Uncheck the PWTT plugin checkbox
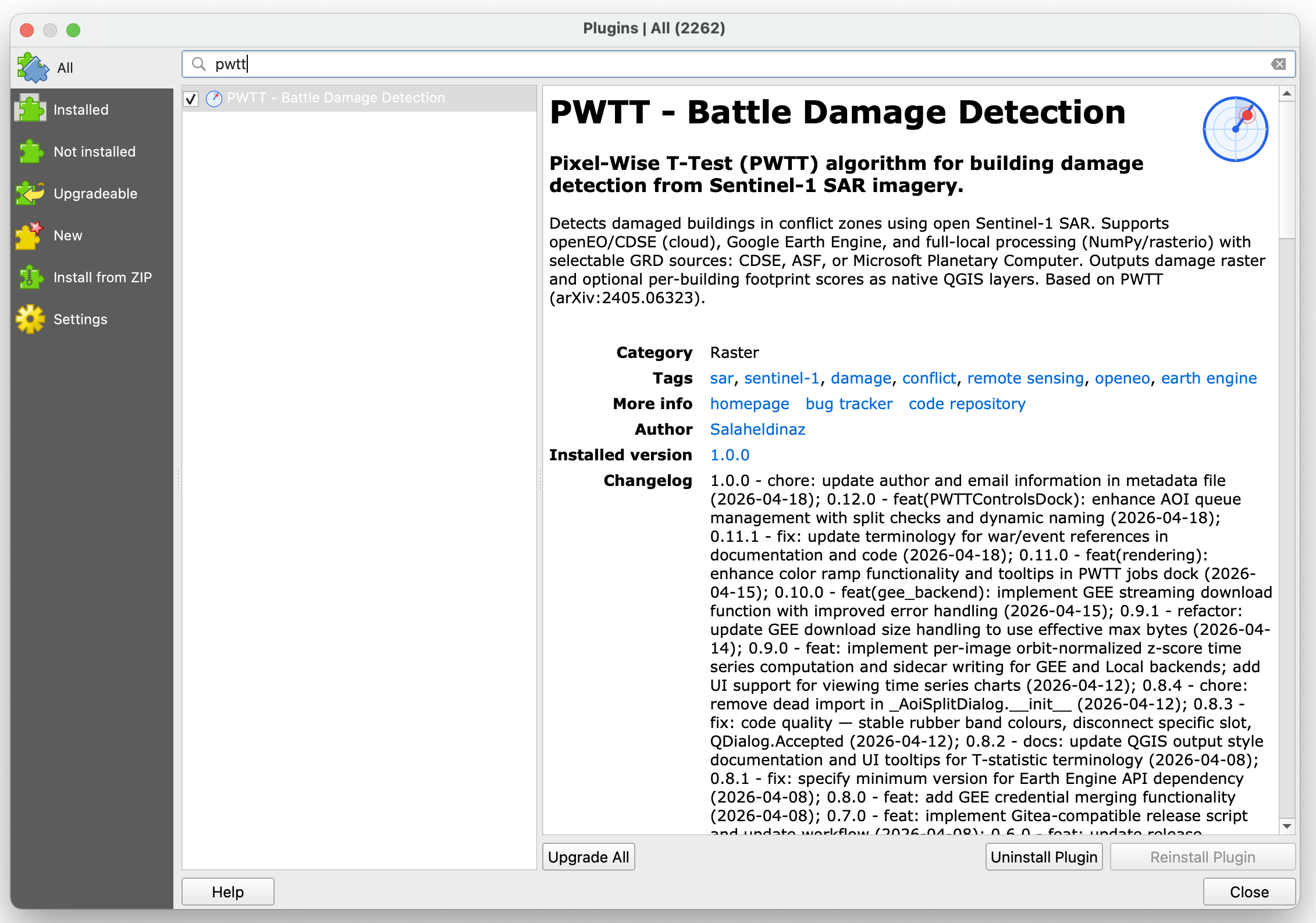 (x=191, y=98)
